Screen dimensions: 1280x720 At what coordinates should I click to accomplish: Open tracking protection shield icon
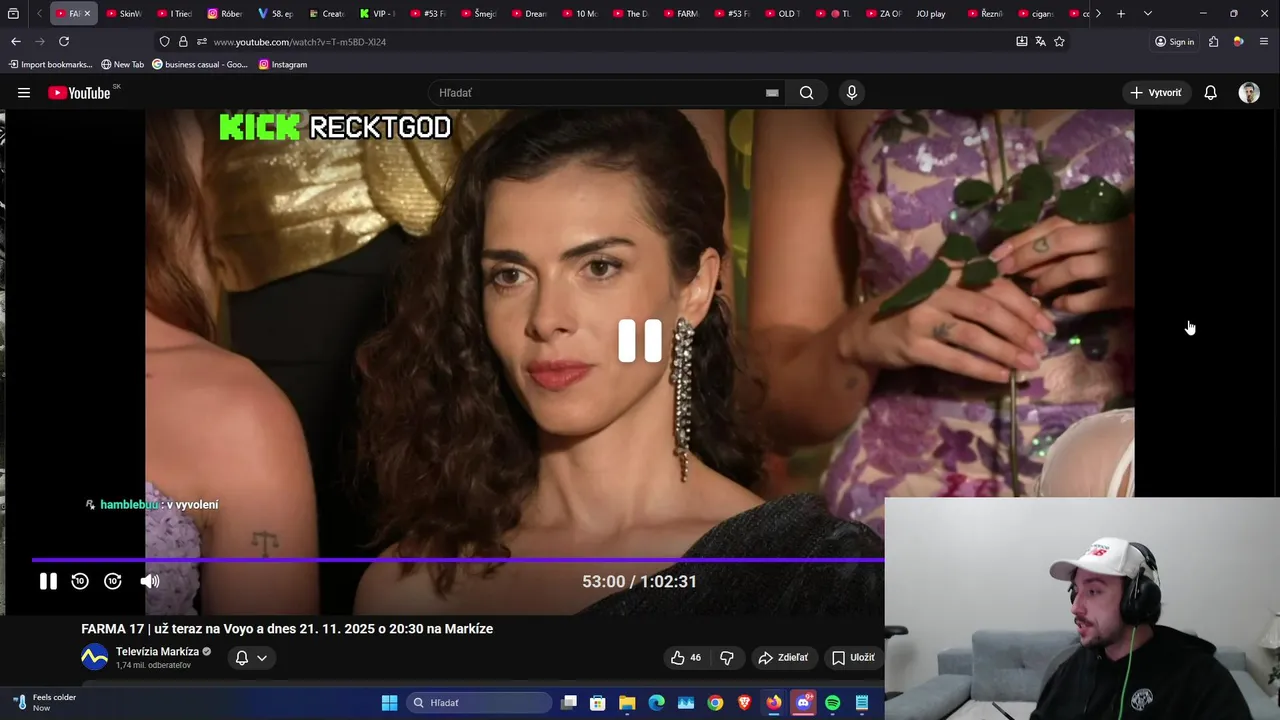point(165,41)
